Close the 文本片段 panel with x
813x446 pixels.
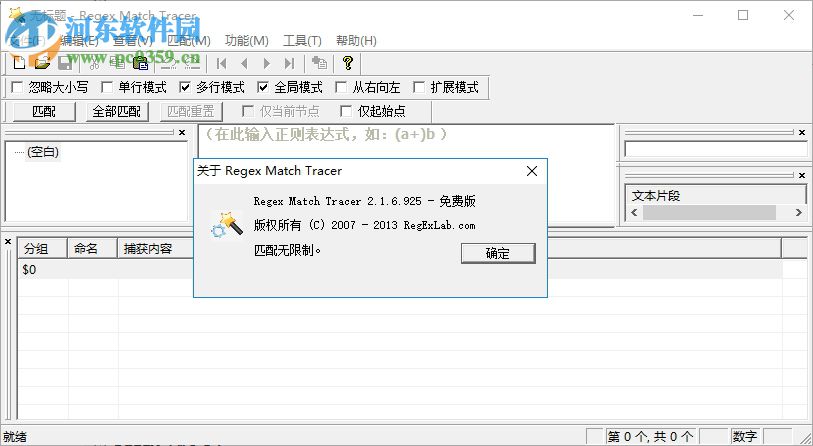[802, 175]
